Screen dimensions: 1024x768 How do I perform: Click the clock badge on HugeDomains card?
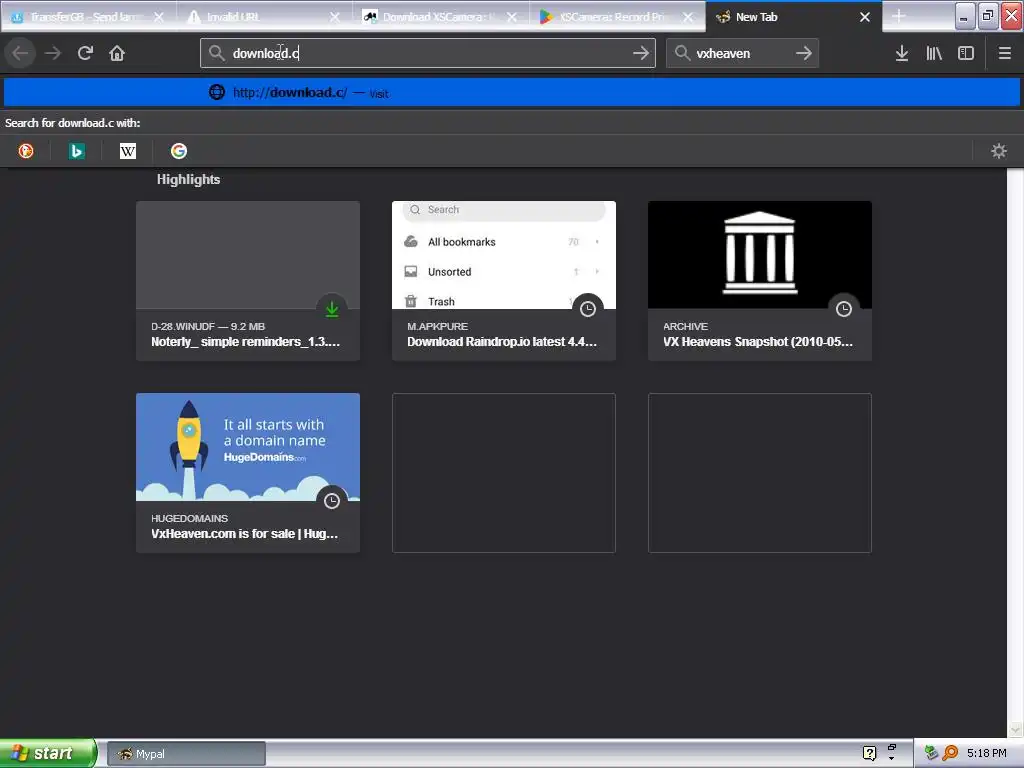point(332,501)
